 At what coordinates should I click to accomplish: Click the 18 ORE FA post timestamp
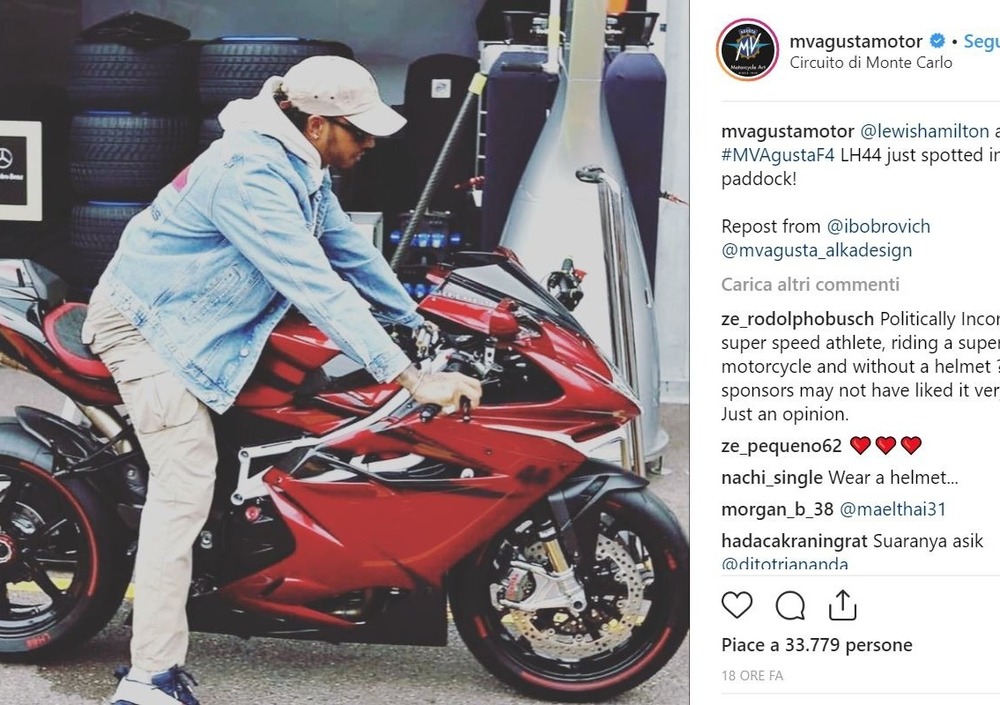click(752, 675)
